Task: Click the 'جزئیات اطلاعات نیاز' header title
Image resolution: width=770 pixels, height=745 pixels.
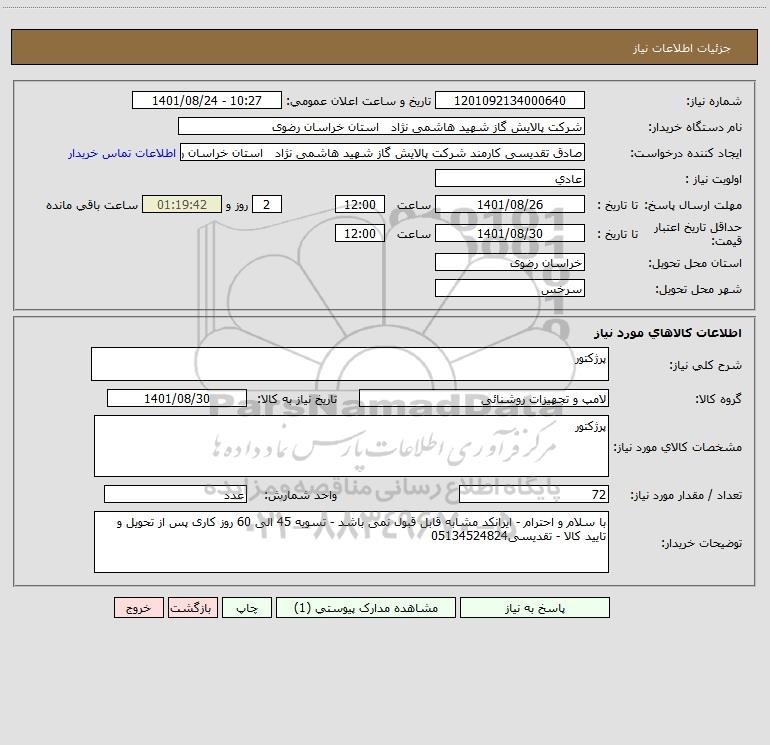Action: point(682,48)
